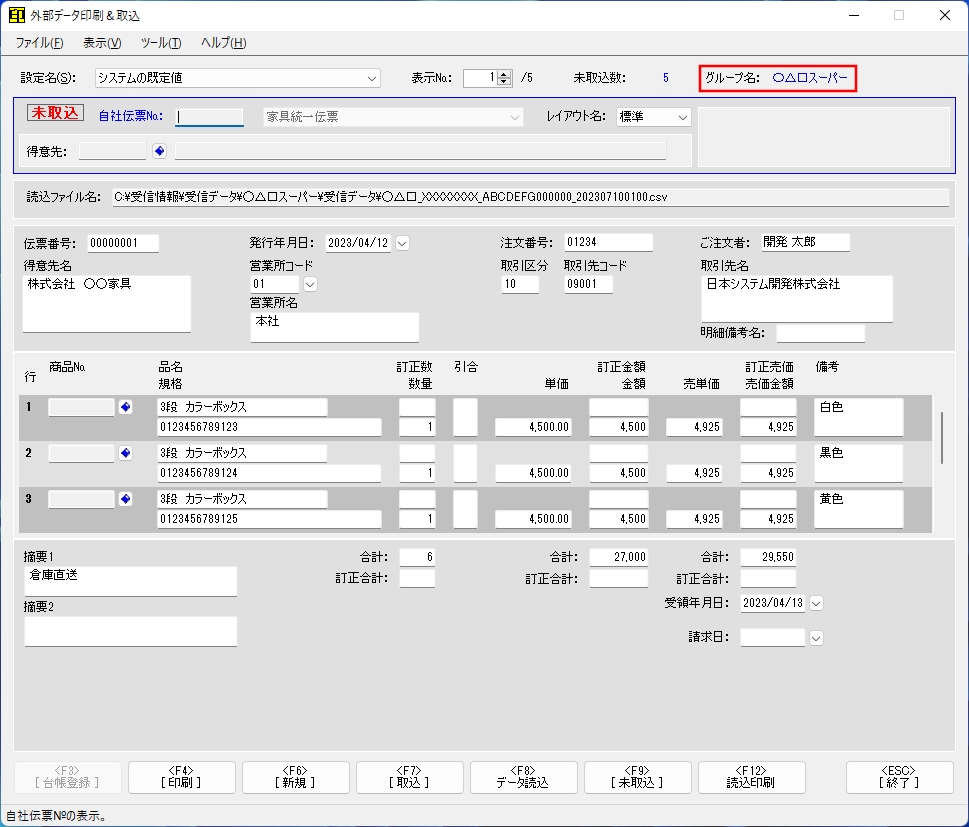Click row 3 規格 field 0123456789125
The height and width of the screenshot is (827, 969).
tap(269, 519)
